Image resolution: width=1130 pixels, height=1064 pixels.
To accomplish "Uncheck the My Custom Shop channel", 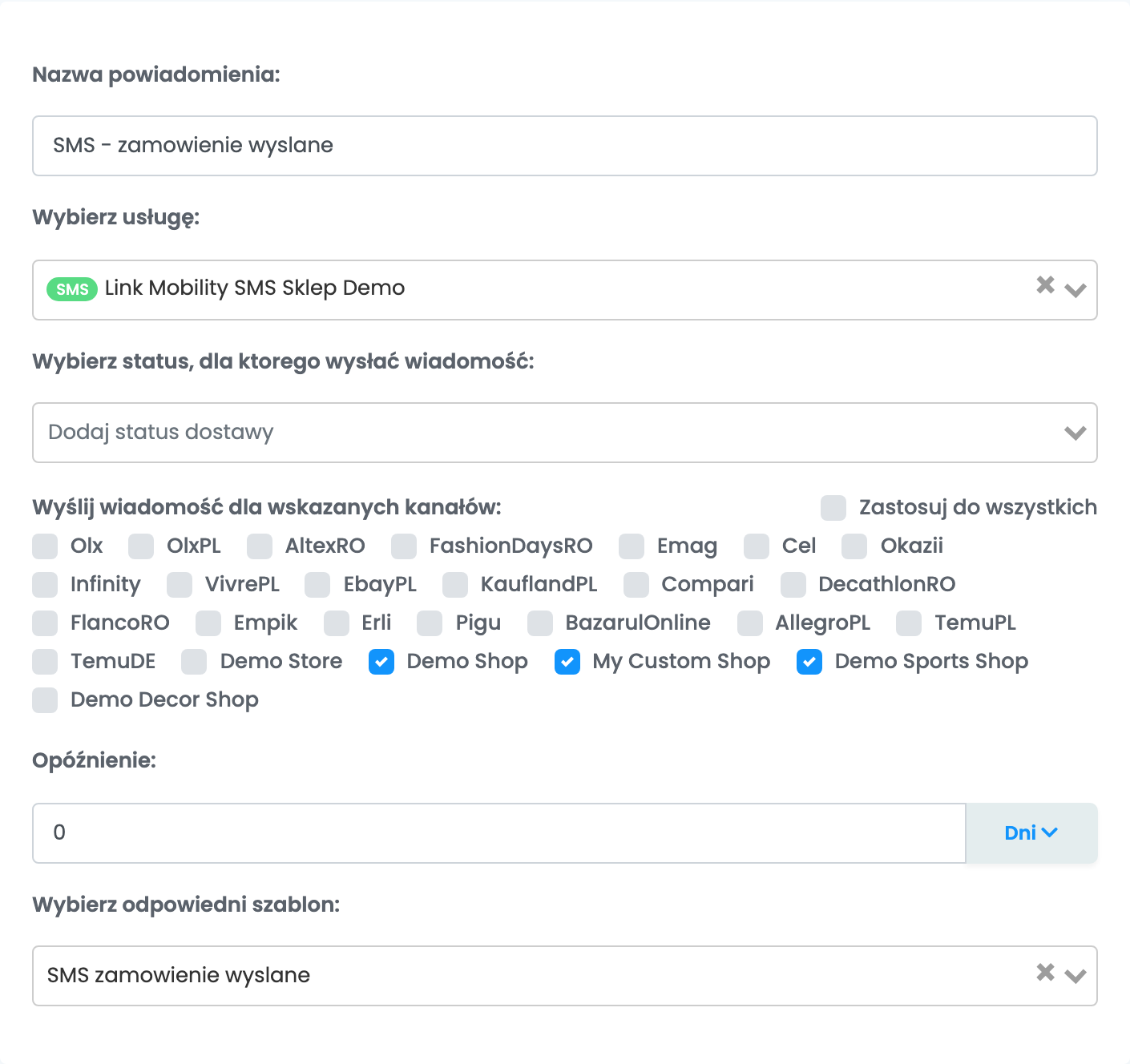I will (x=567, y=662).
